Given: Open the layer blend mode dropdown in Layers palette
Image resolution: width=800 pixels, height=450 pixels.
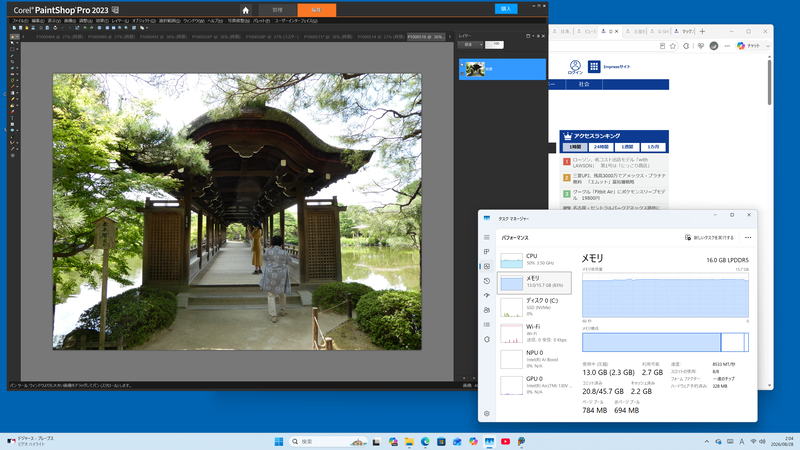Looking at the screenshot, I should point(470,44).
